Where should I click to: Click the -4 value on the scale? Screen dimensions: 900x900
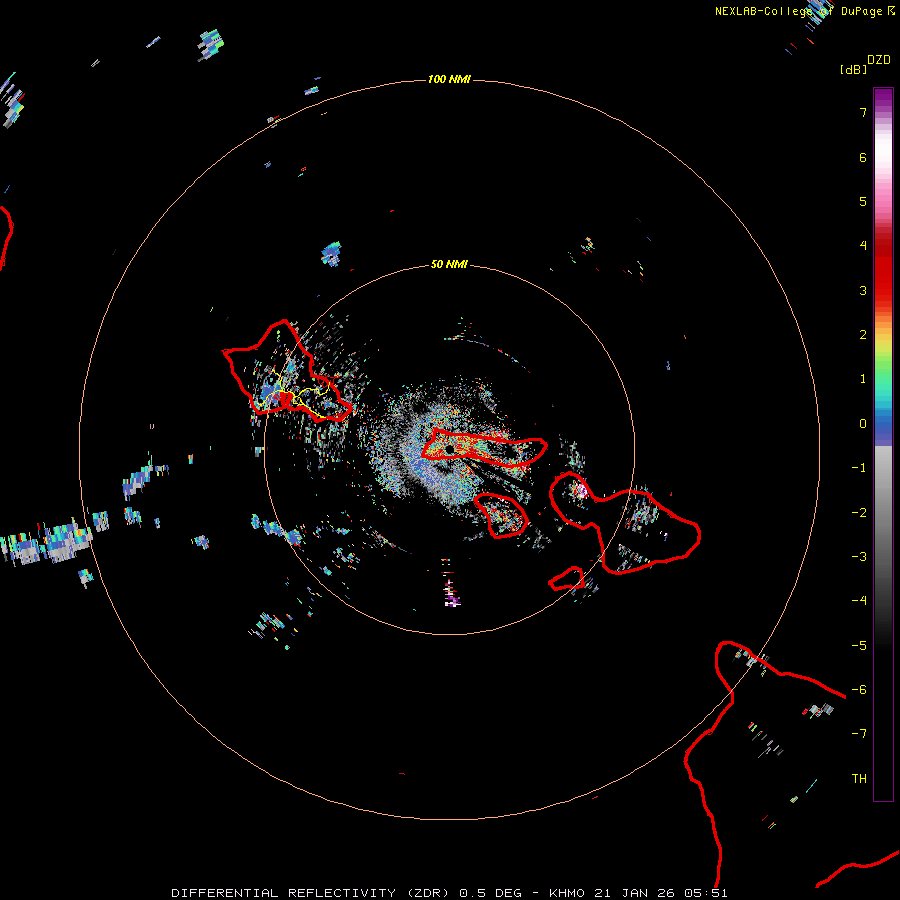click(x=859, y=601)
